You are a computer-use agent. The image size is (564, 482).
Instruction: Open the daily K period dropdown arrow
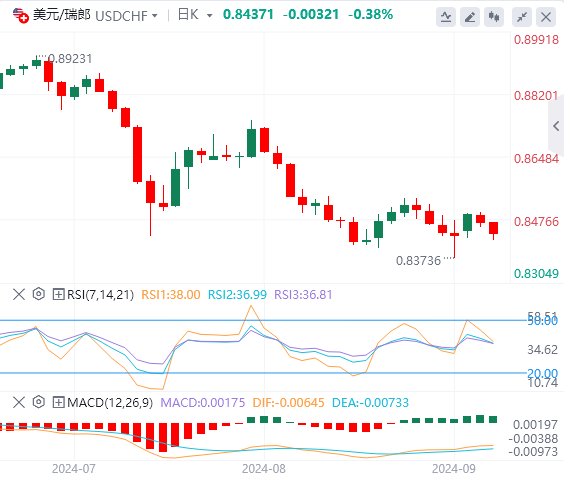[209, 16]
